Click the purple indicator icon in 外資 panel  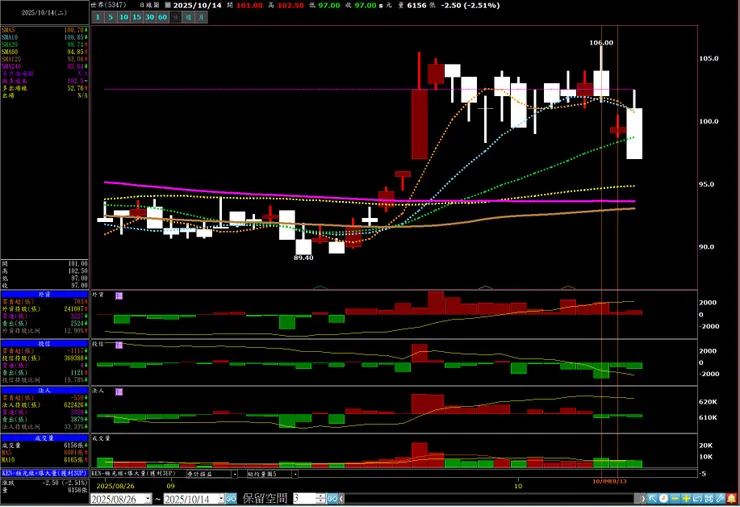[x=119, y=296]
